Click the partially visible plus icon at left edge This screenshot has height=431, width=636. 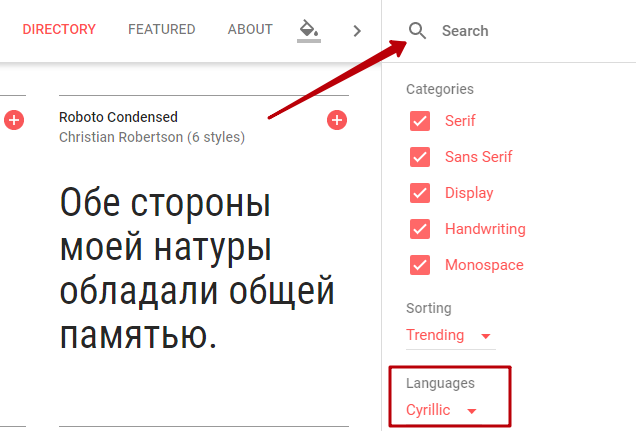(13, 121)
